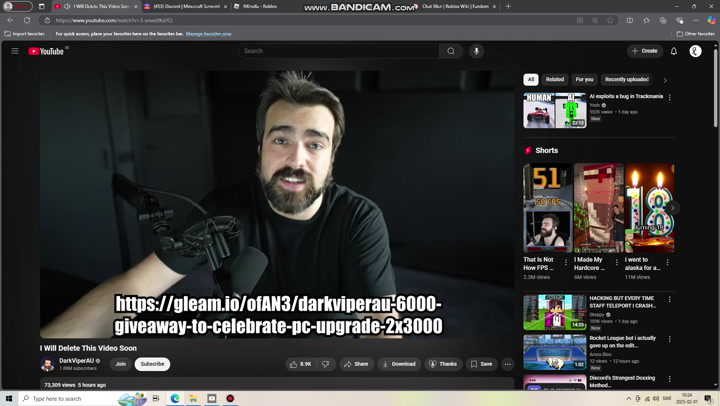This screenshot has height=406, width=720.
Task: Expand the video description box
Action: pos(277,384)
